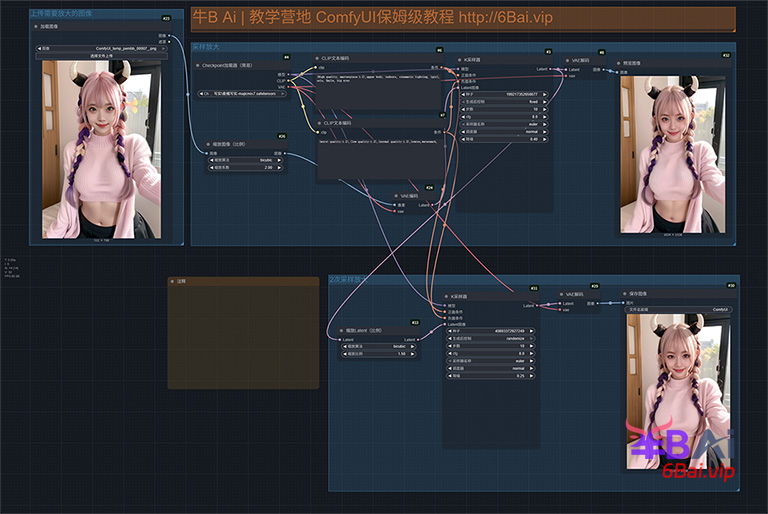Decrease 种子 with left arrow in 2次采样放大 K采样器
The height and width of the screenshot is (514, 768).
(450, 331)
